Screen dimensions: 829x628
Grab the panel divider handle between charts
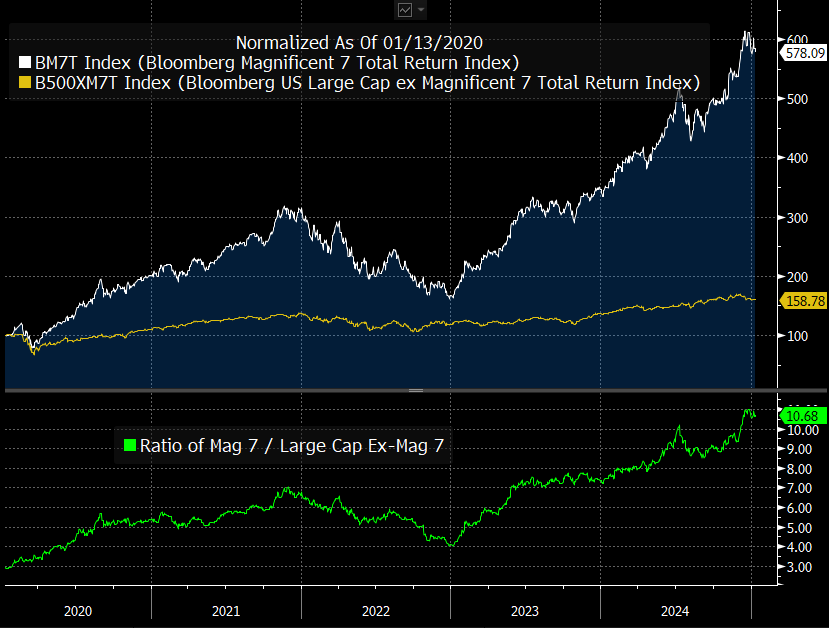pyautogui.click(x=416, y=391)
